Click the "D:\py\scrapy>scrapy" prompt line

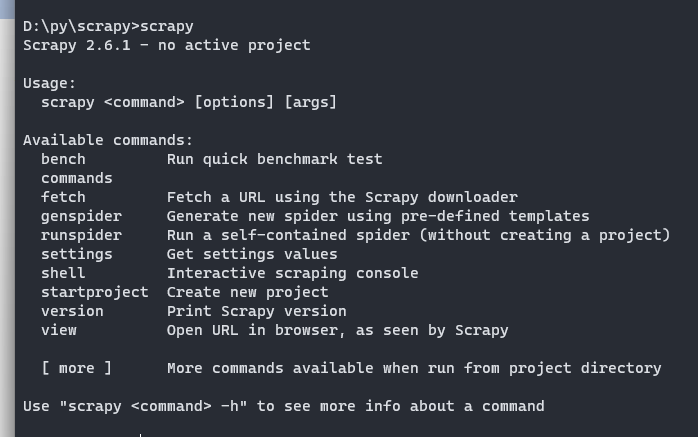[x=108, y=26]
